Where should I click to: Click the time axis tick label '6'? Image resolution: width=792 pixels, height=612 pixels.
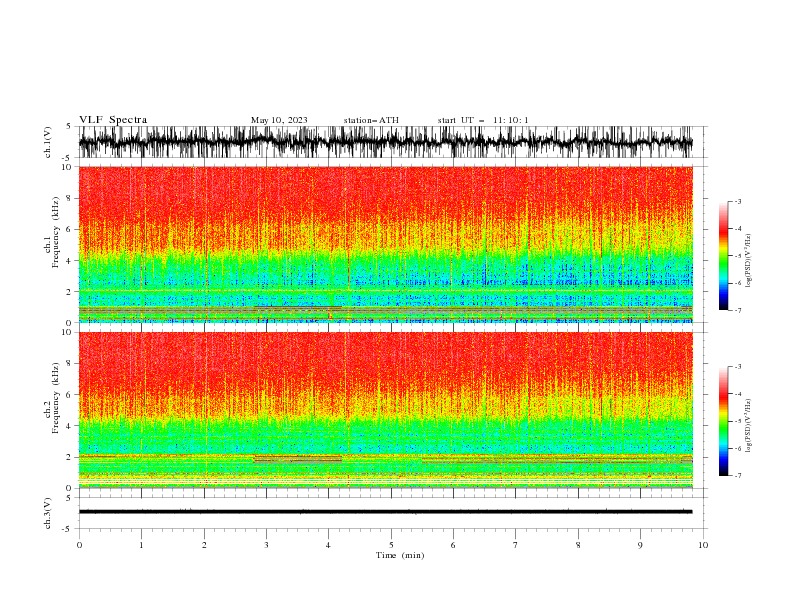point(453,545)
